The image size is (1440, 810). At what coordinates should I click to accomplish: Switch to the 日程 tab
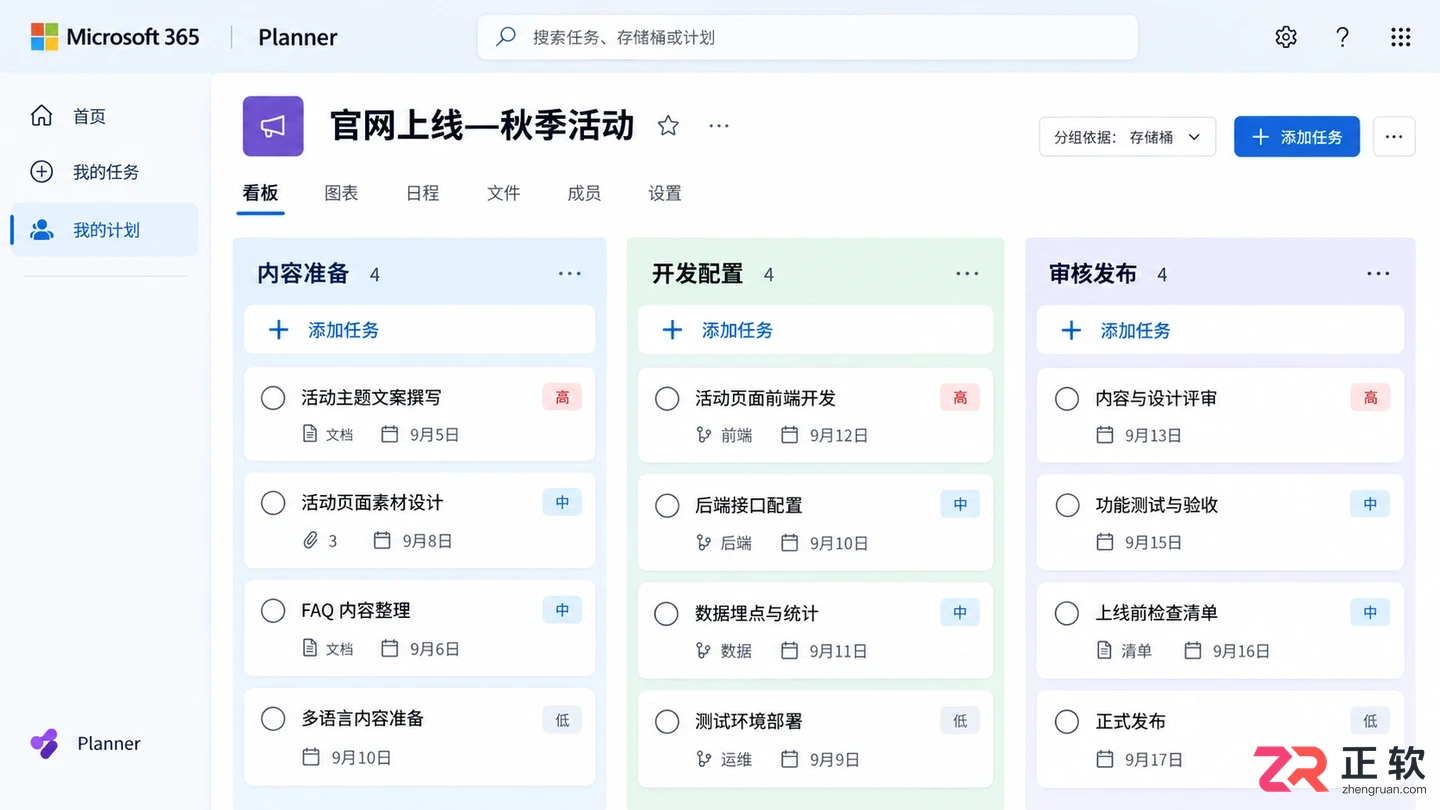coord(422,193)
